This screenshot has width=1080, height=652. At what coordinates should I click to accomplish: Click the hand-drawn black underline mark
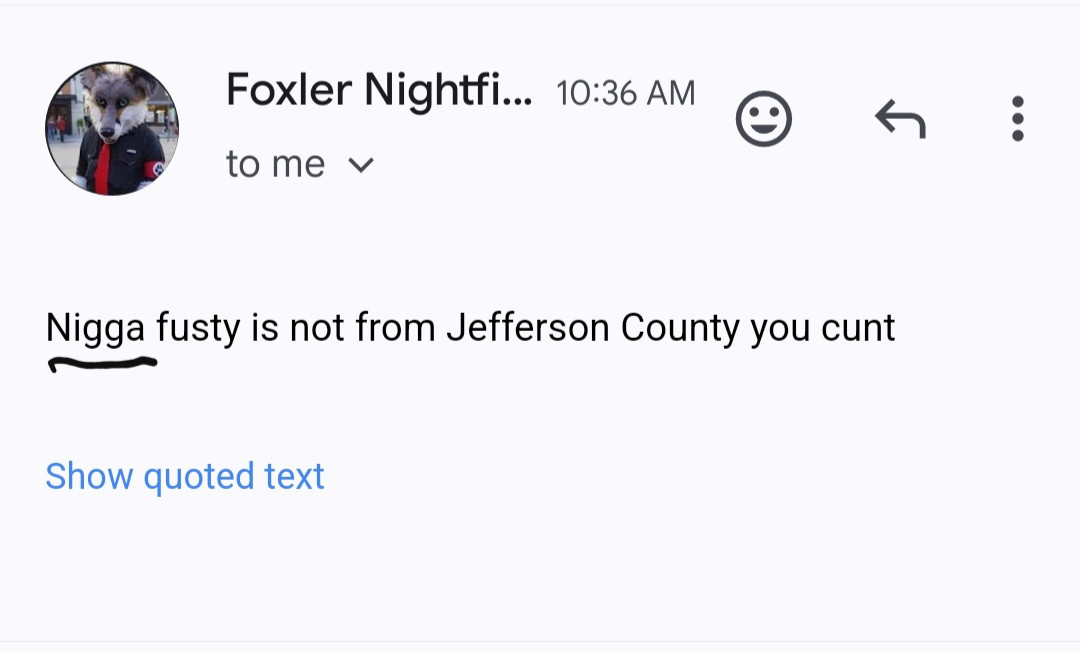102,364
